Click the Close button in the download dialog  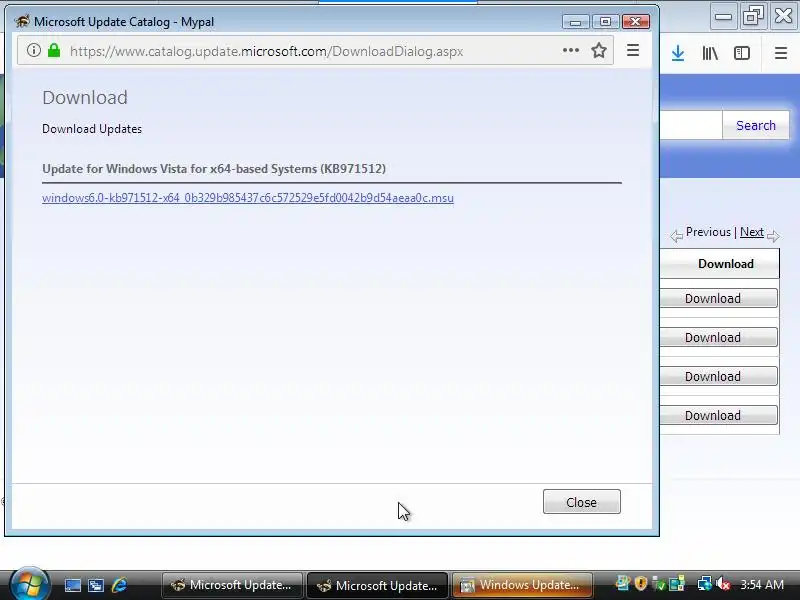click(x=582, y=502)
